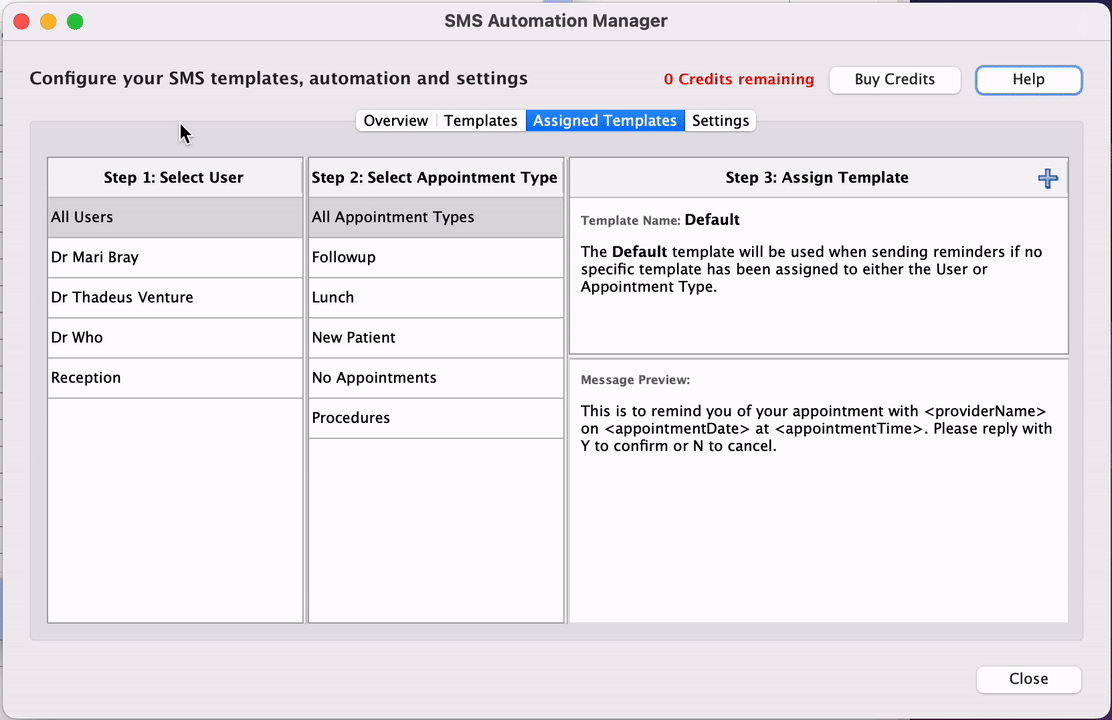Switch to the Overview tab

tap(396, 120)
